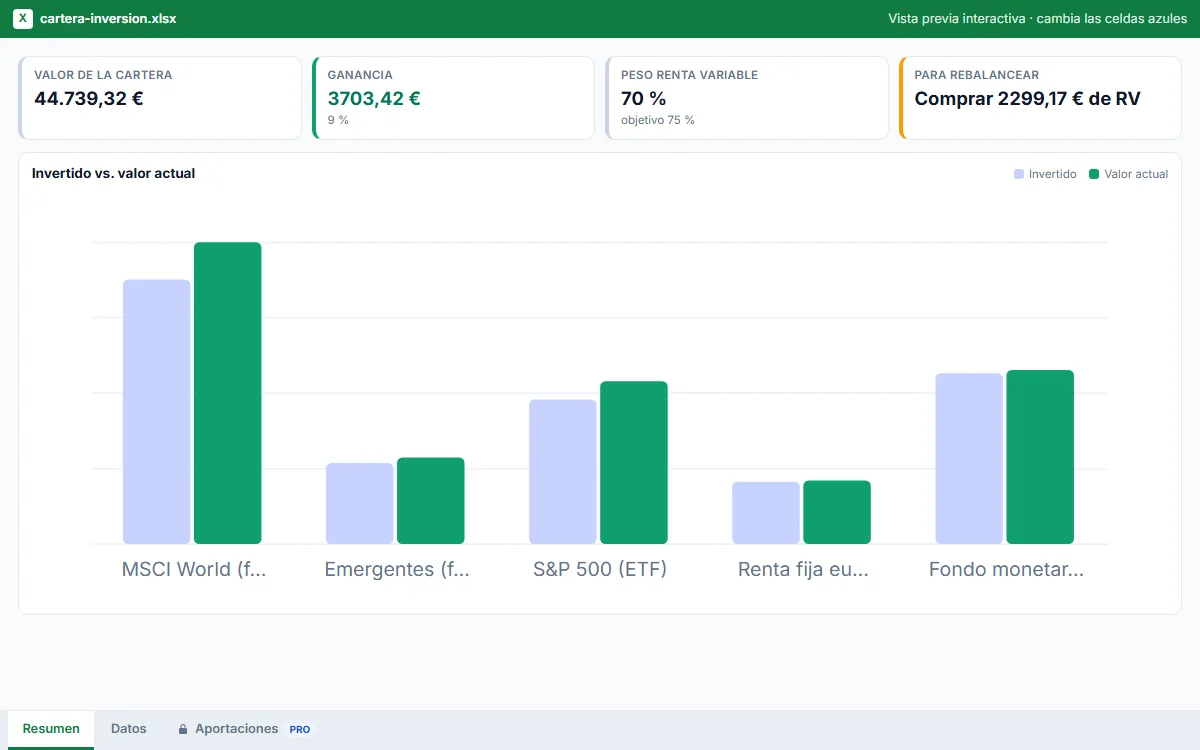Switch to the Resumen sheet tab
This screenshot has height=750, width=1200.
(x=51, y=729)
